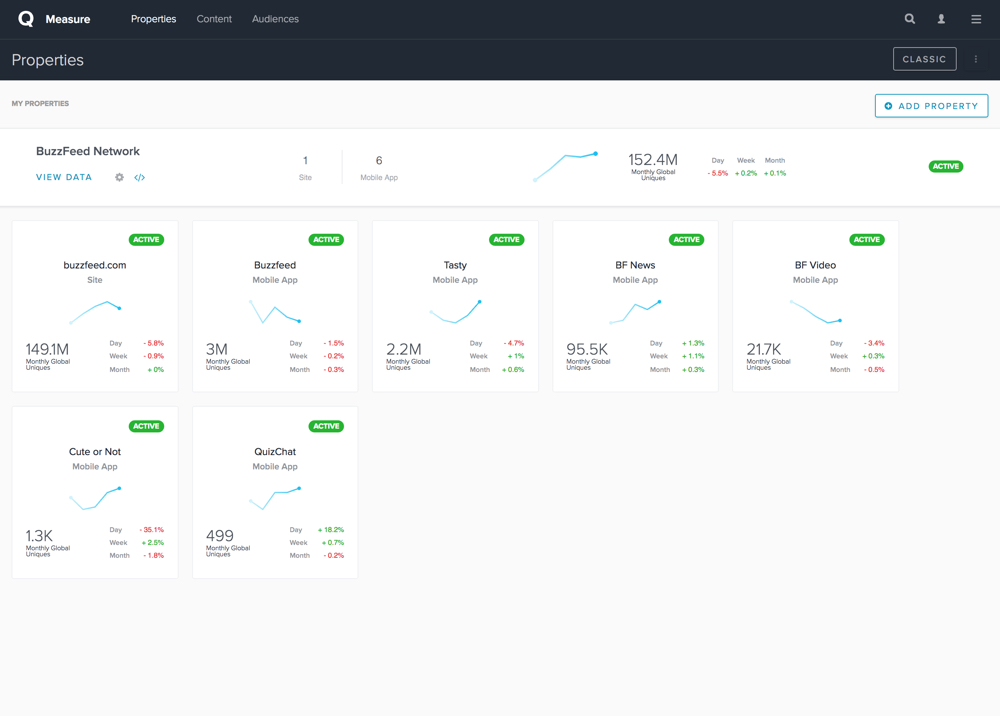Switch to the Classic view
Viewport: 1000px width, 716px height.
point(924,59)
